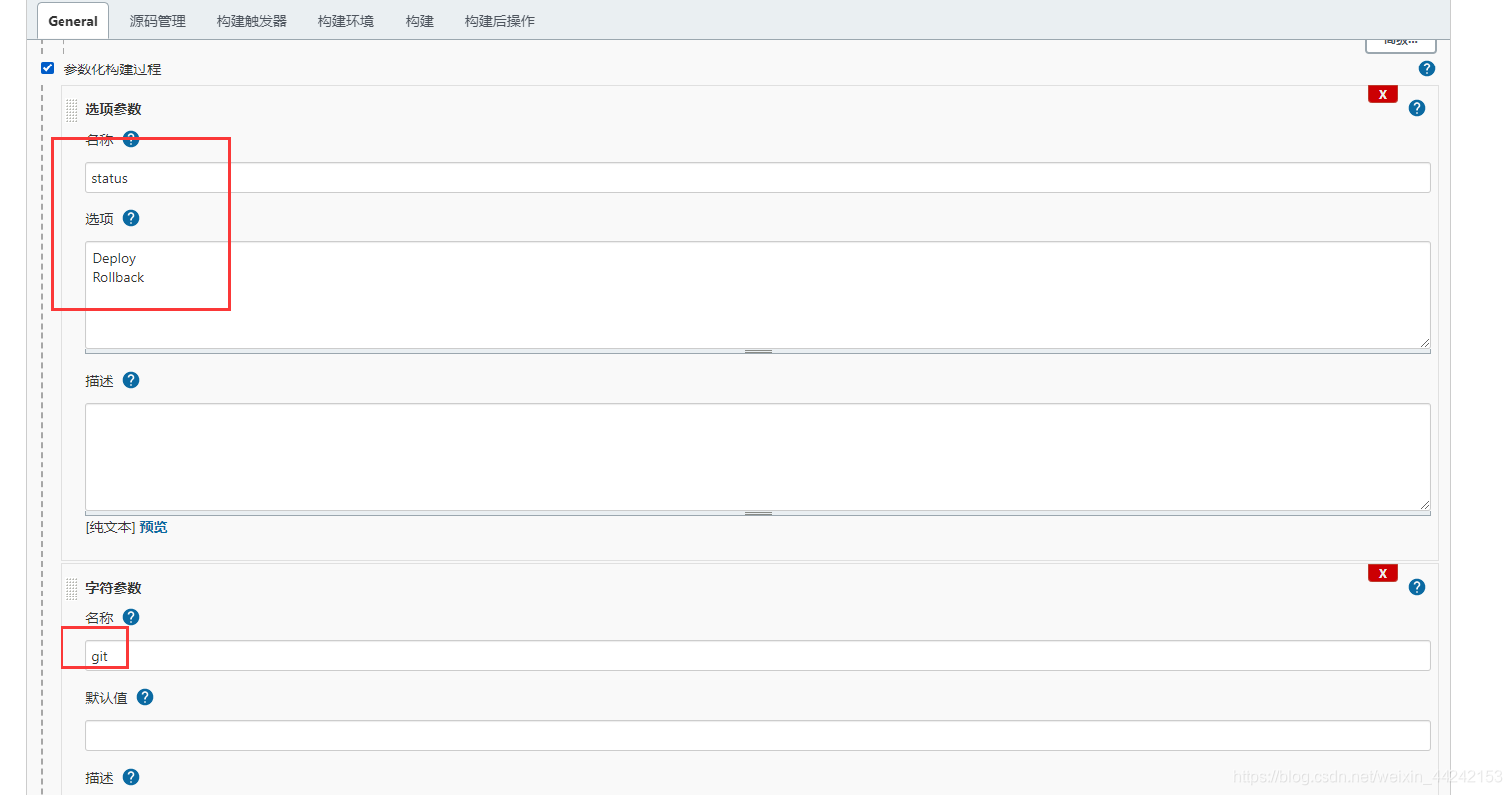Show help for 字符参数 名称 field
Image resolution: width=1512 pixels, height=795 pixels.
pos(131,617)
